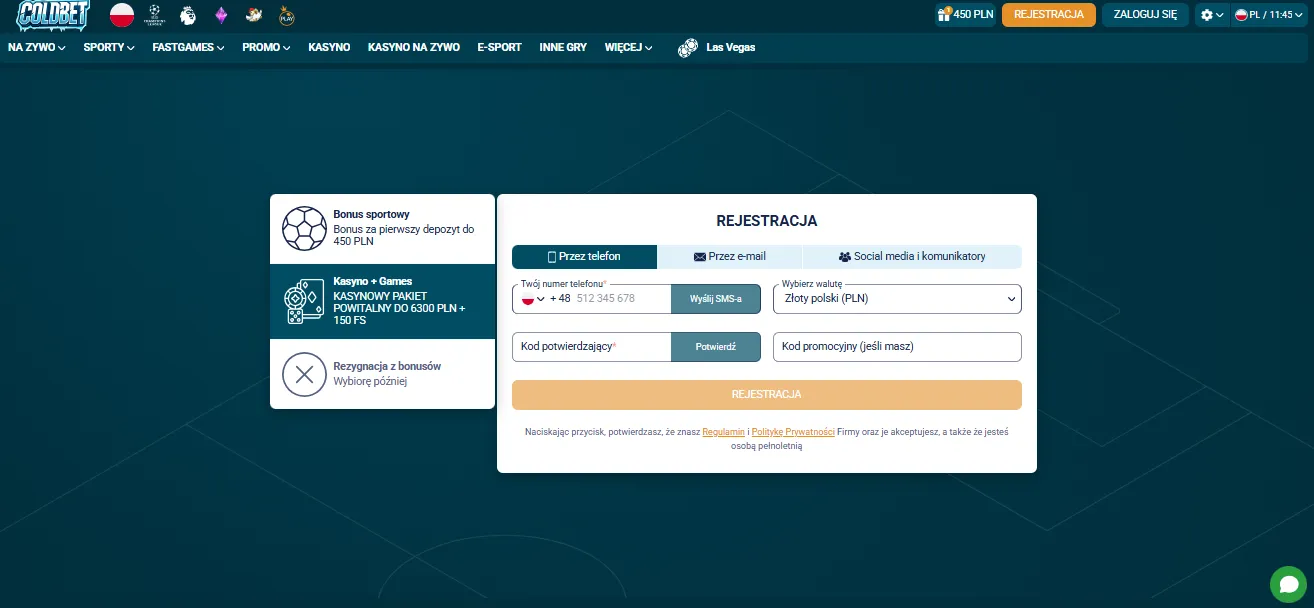Image resolution: width=1314 pixels, height=608 pixels.
Task: Switch to Social media i komunikatory tab
Action: tap(912, 256)
